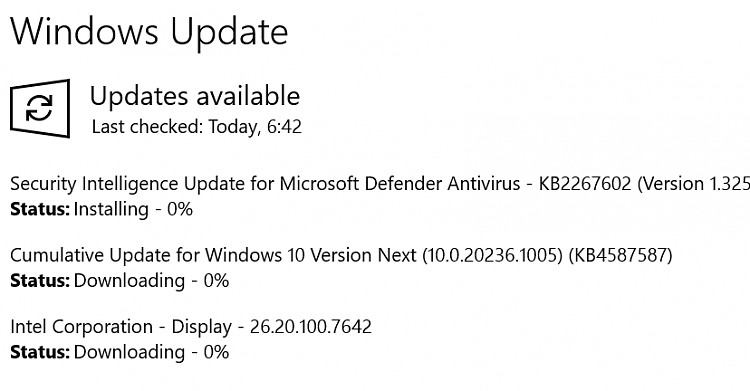Open the Security Intelligence Update for Defender entry
Viewport: 750px width, 391px height.
click(380, 184)
